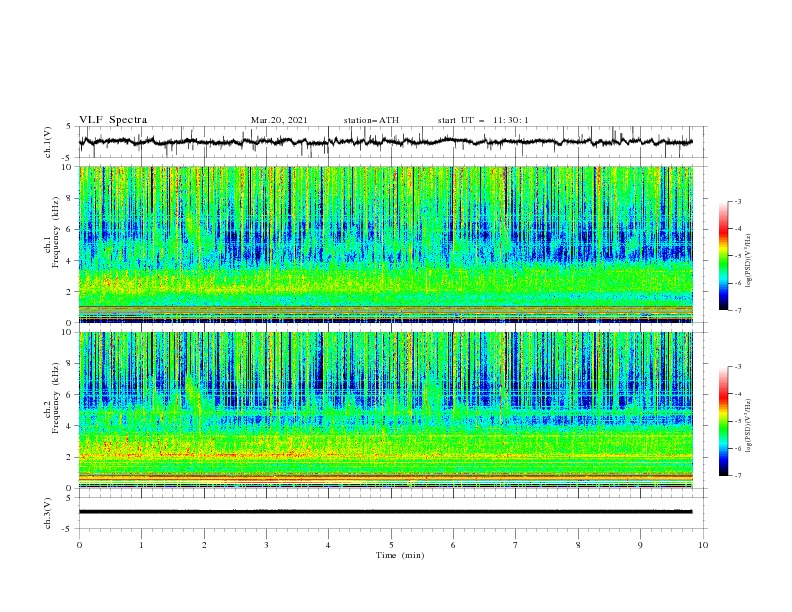
Task: Click the lower PSD color scale bar
Action: click(723, 421)
